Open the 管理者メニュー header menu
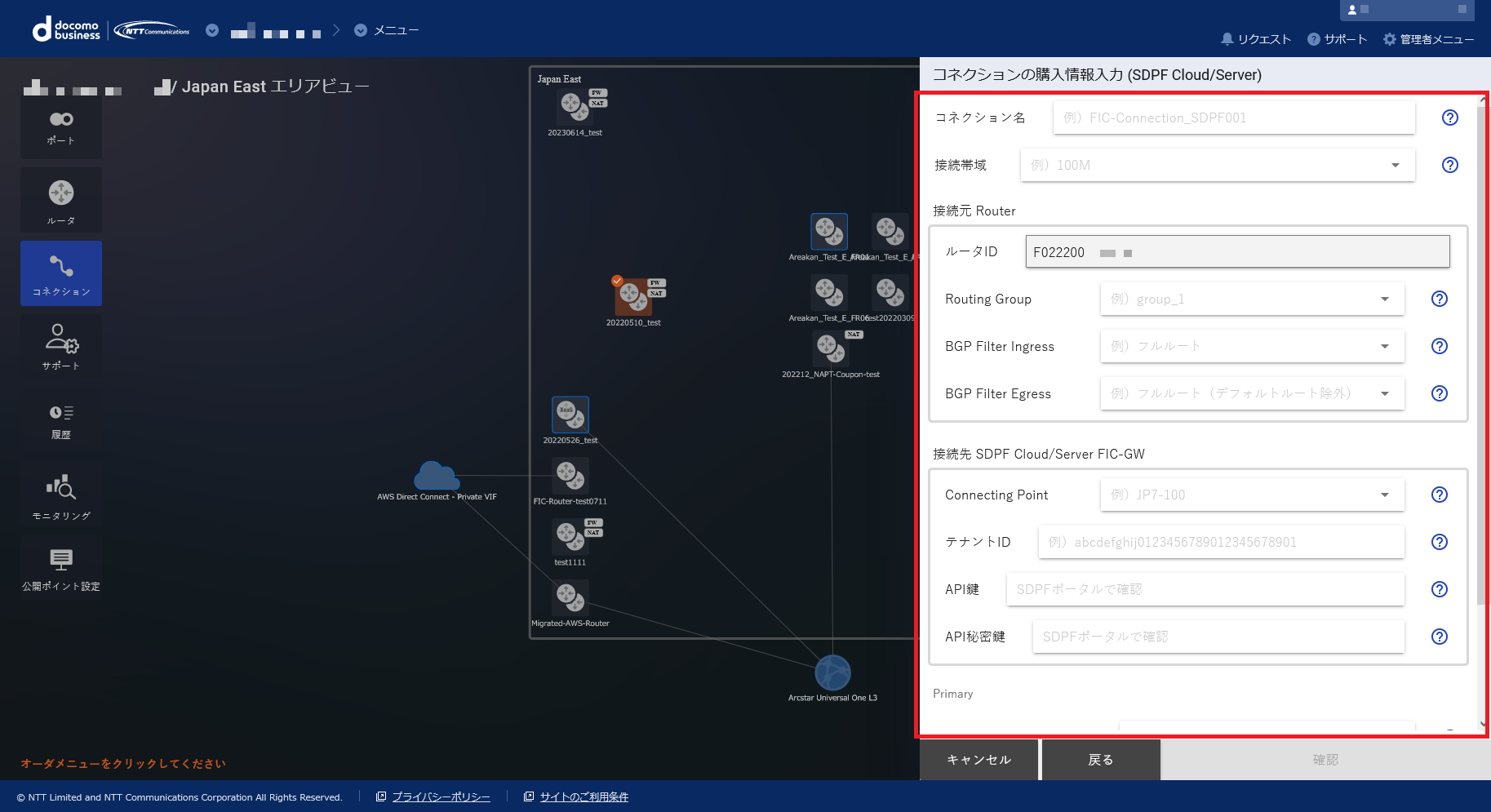 coord(1428,39)
